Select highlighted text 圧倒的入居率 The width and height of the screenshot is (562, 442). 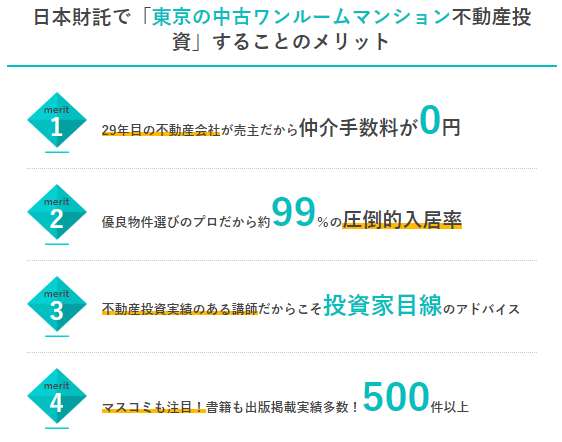(402, 219)
